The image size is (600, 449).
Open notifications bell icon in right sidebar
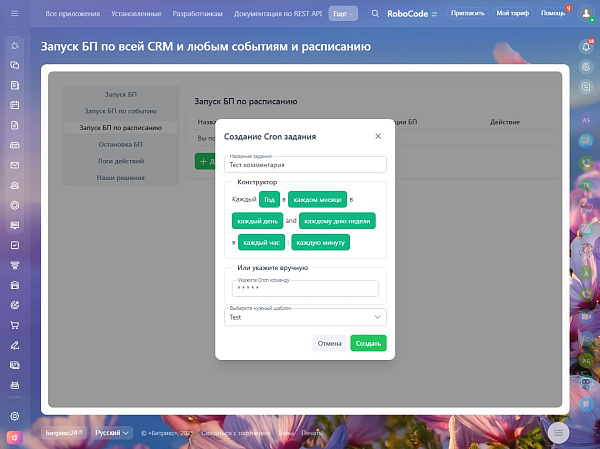[585, 47]
